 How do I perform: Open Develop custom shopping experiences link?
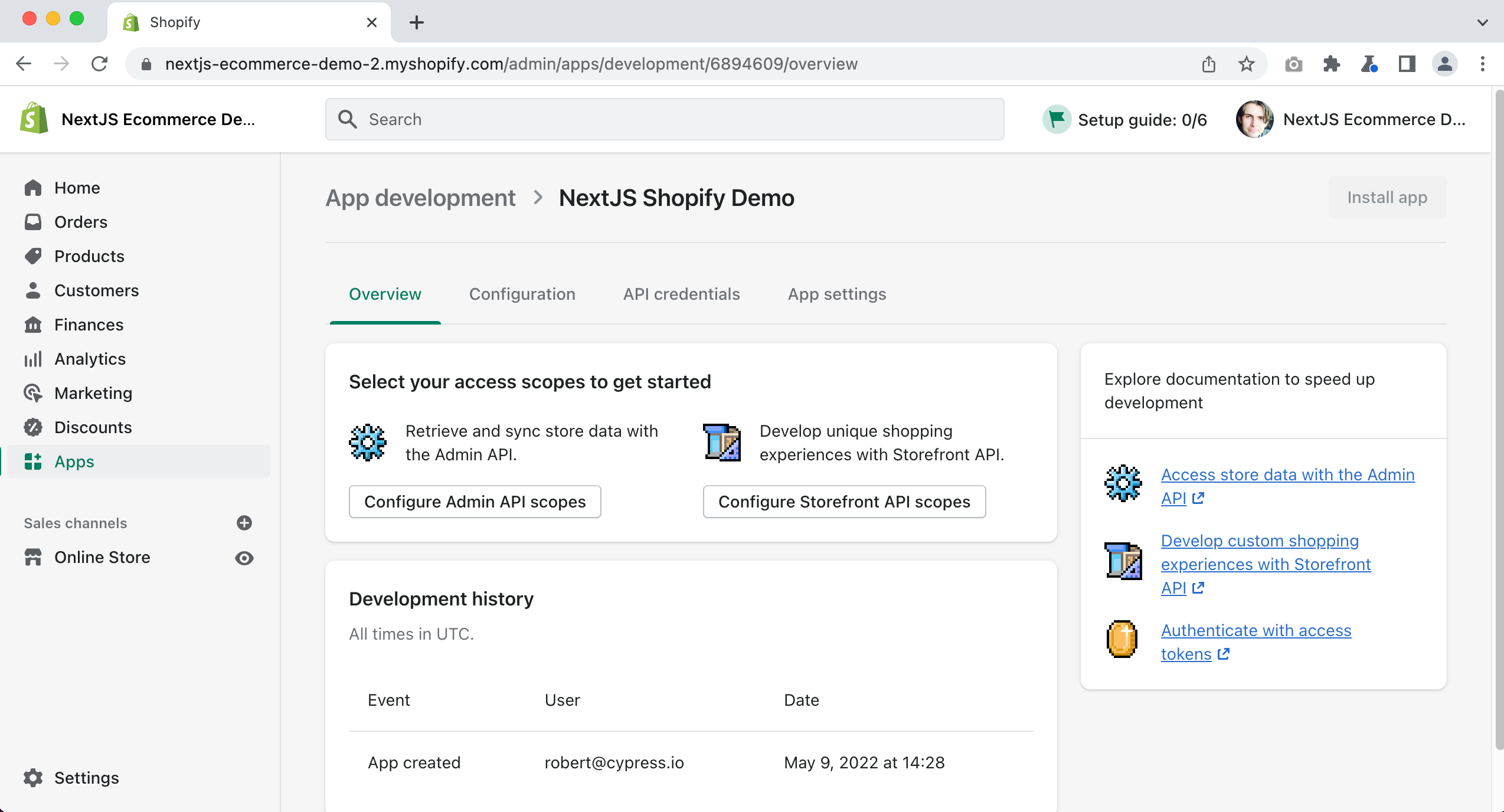coord(1265,564)
